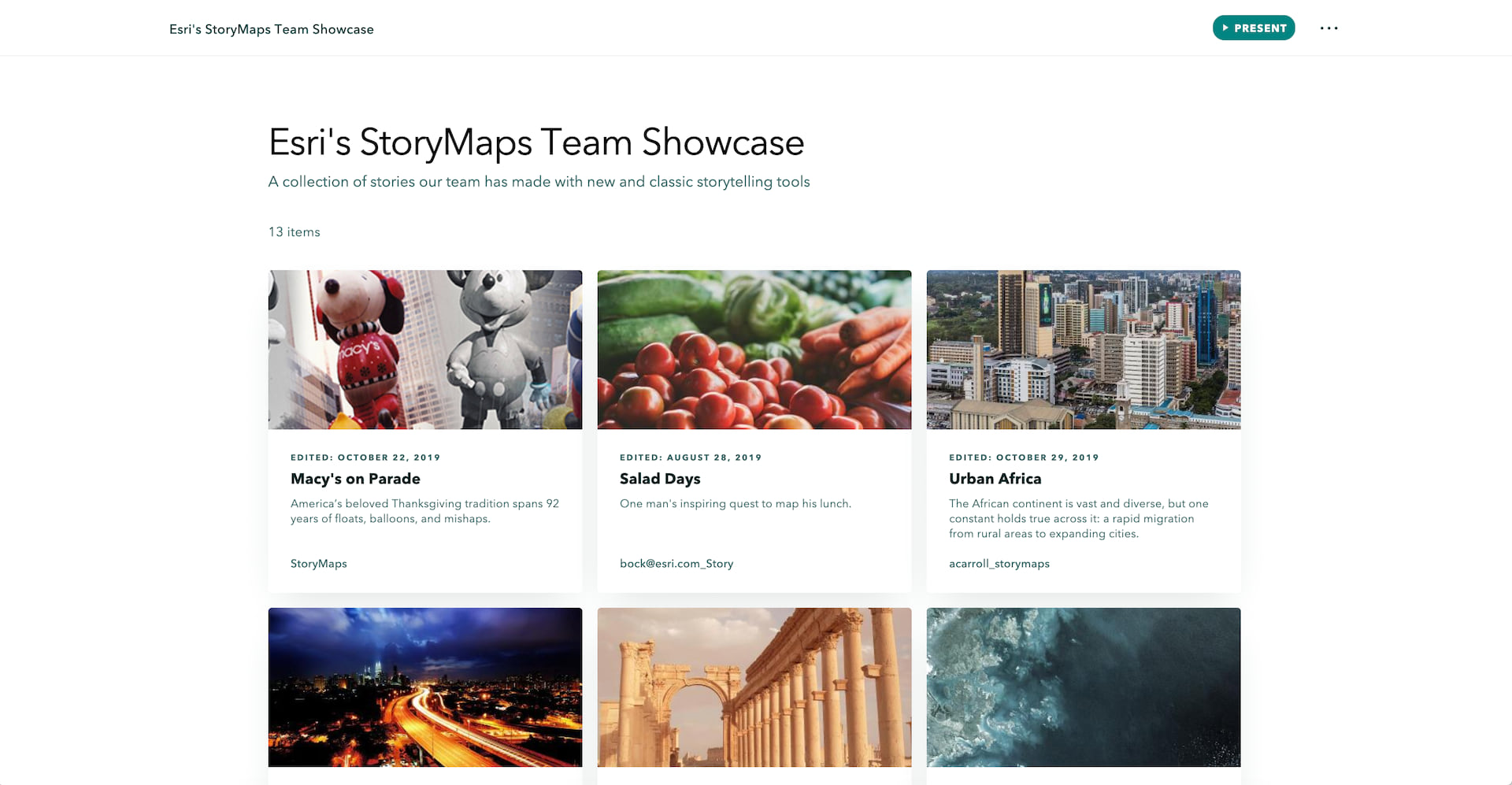This screenshot has height=785, width=1512.
Task: Click the collection subtitle about storytelling tools
Action: click(x=539, y=182)
